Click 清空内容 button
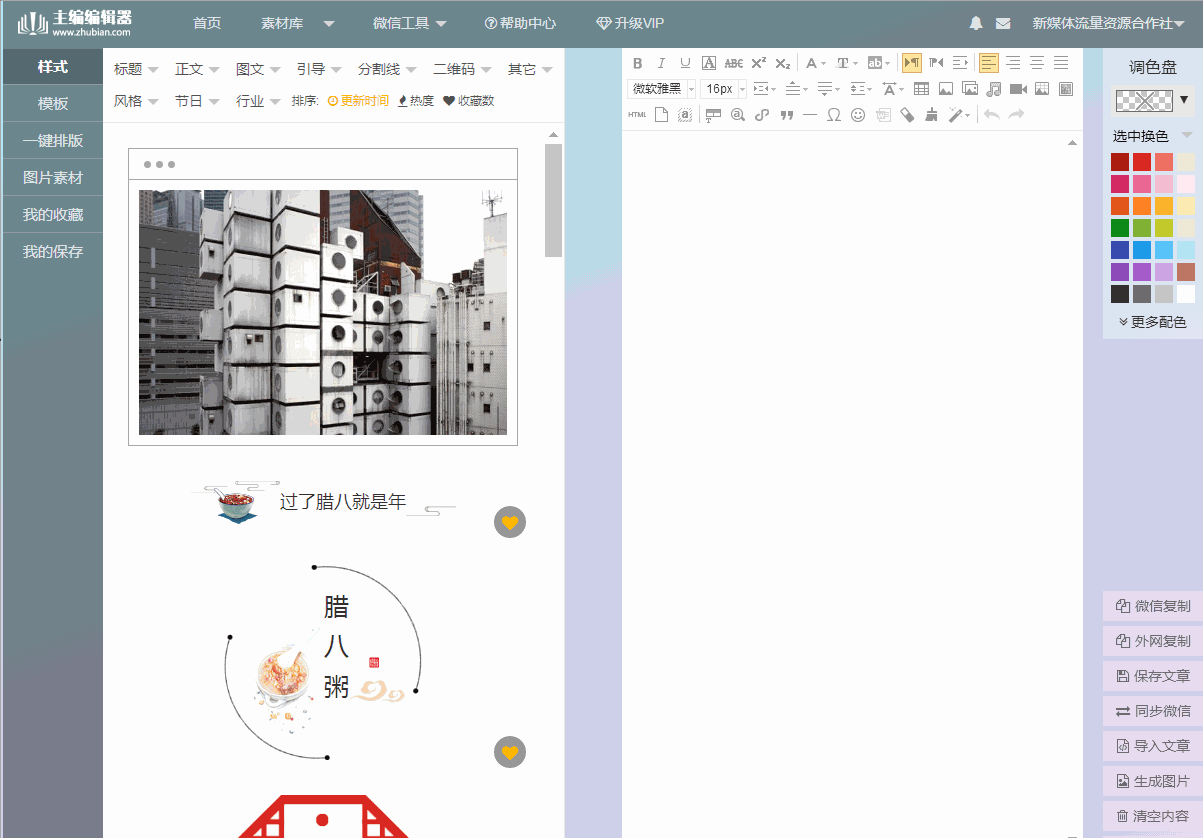This screenshot has width=1203, height=838. coord(1153,816)
